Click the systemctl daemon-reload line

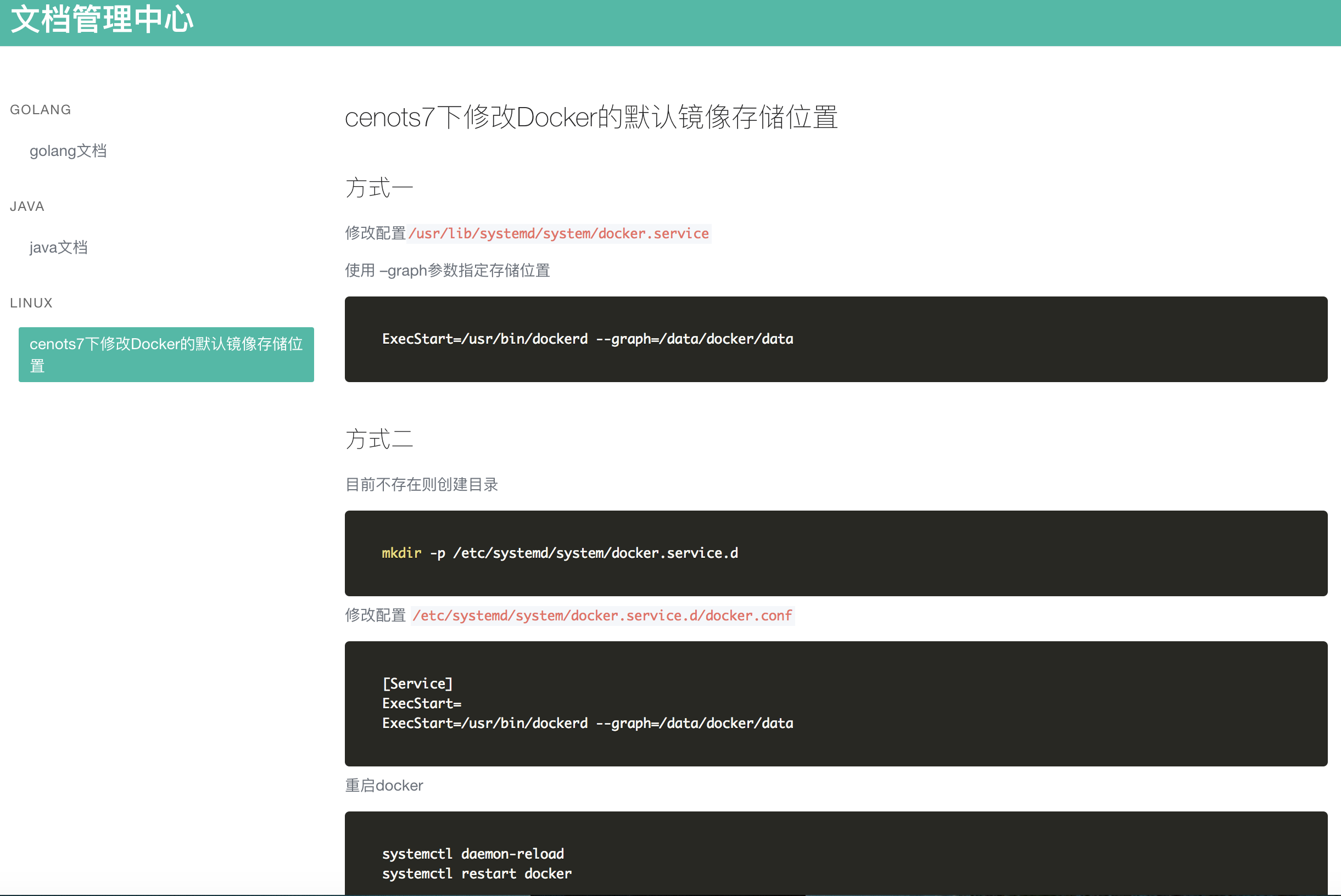[473, 854]
